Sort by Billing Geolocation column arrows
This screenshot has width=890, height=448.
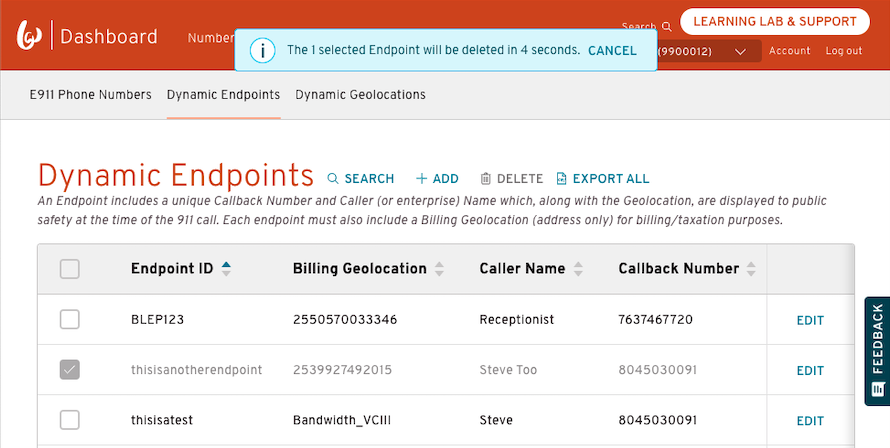439,269
